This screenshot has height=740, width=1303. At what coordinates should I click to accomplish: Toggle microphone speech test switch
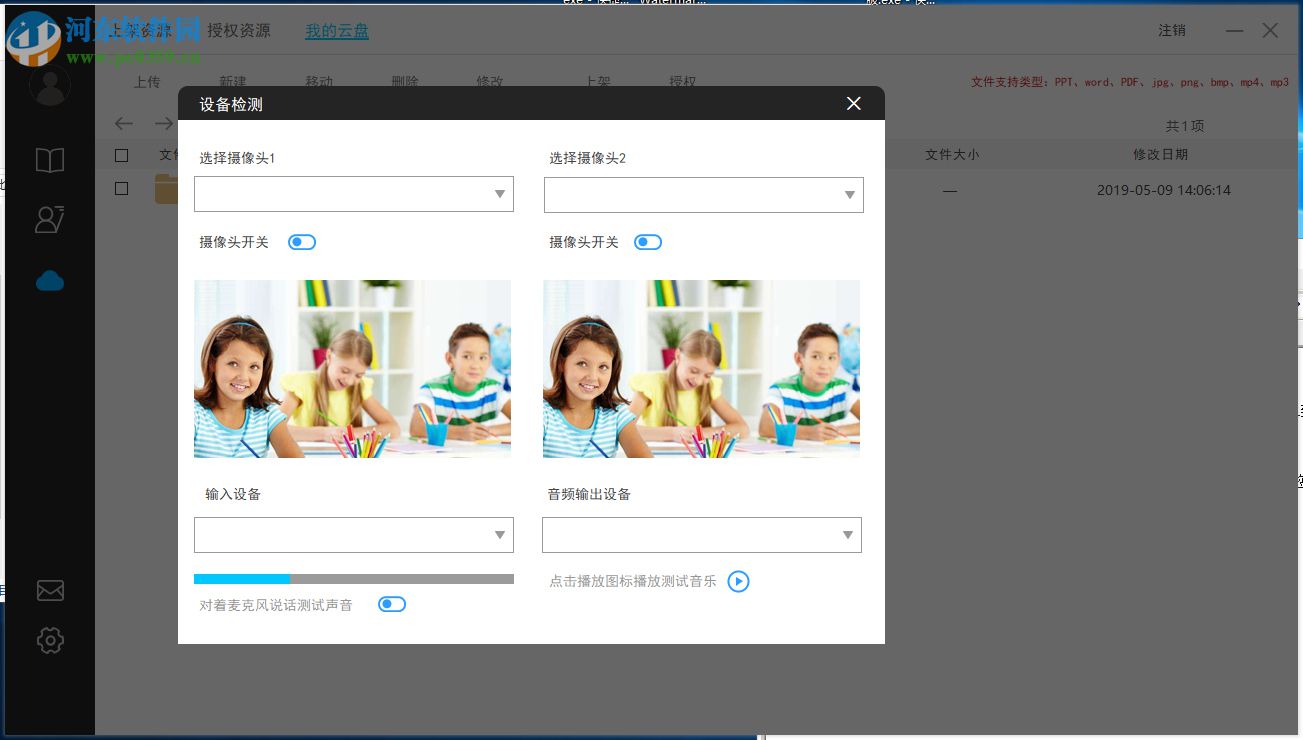click(x=392, y=604)
